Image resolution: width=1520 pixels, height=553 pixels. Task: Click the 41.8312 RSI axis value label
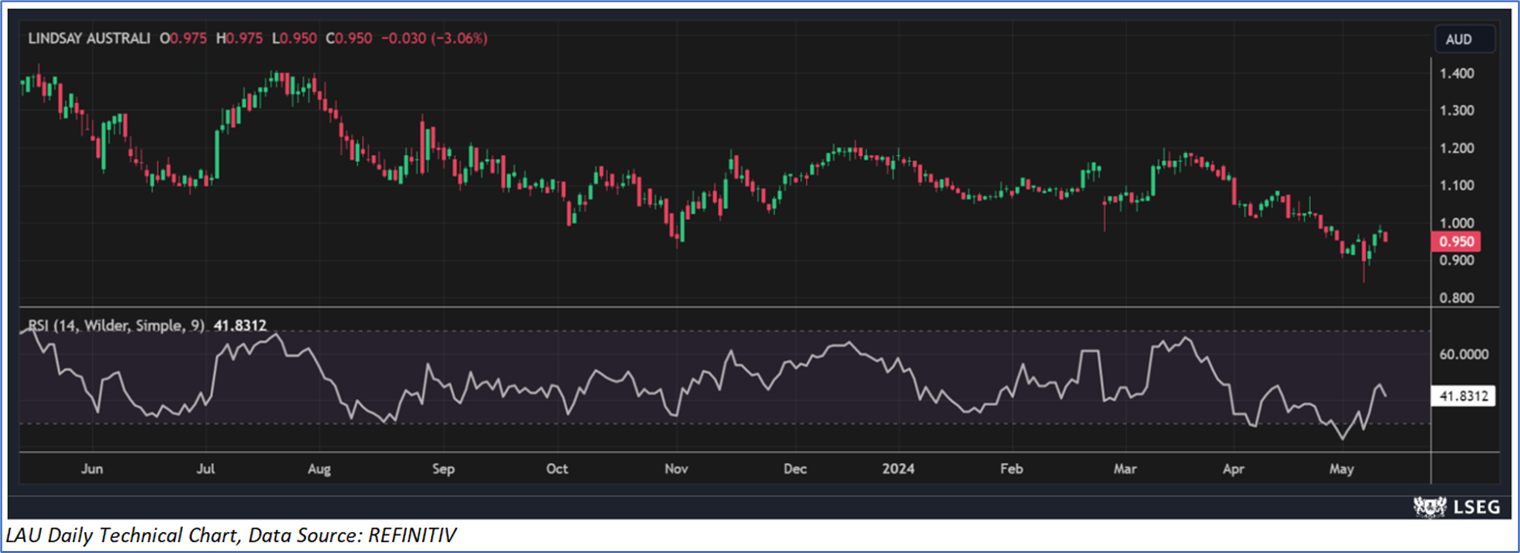pos(1464,396)
